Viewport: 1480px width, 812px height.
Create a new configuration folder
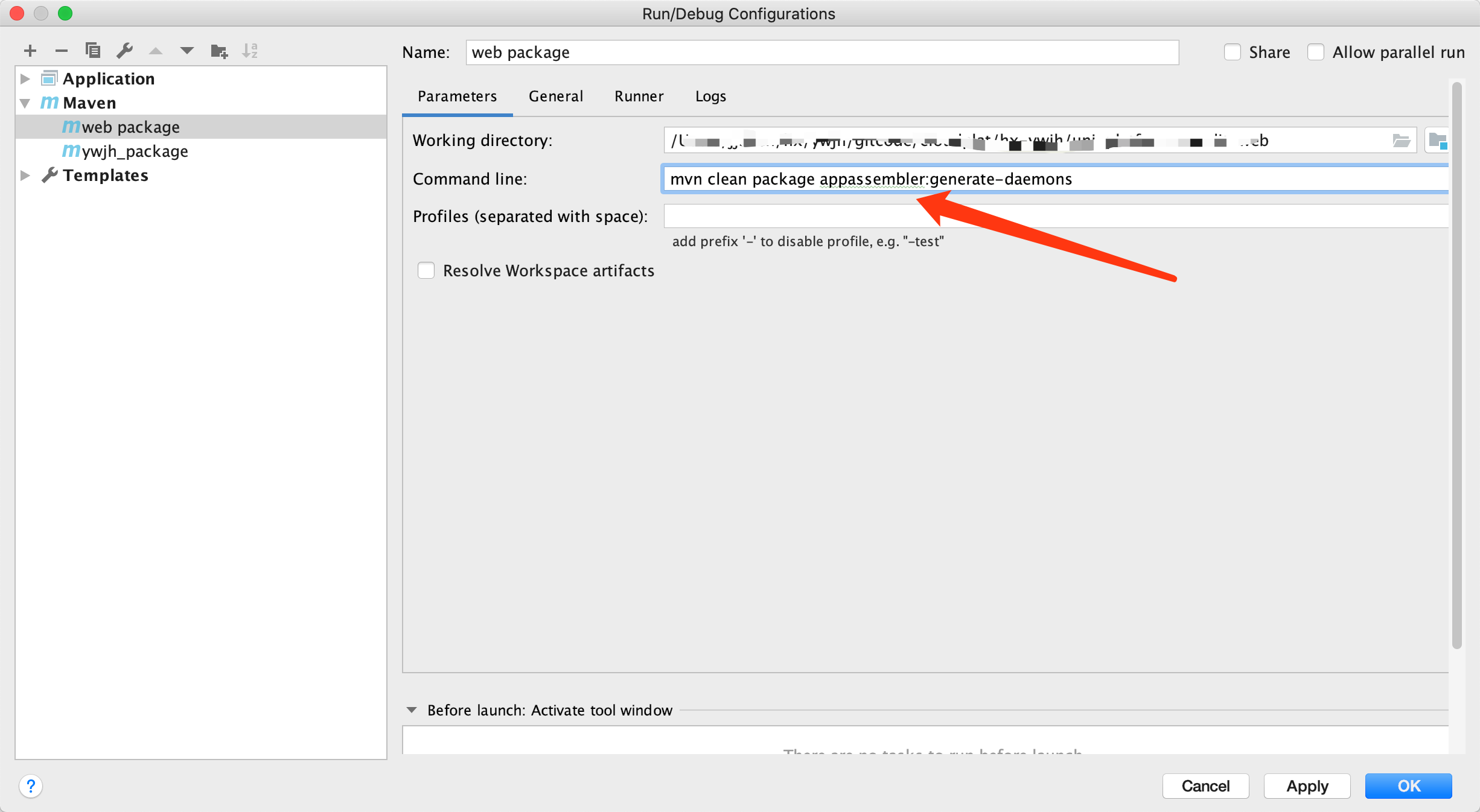219,51
